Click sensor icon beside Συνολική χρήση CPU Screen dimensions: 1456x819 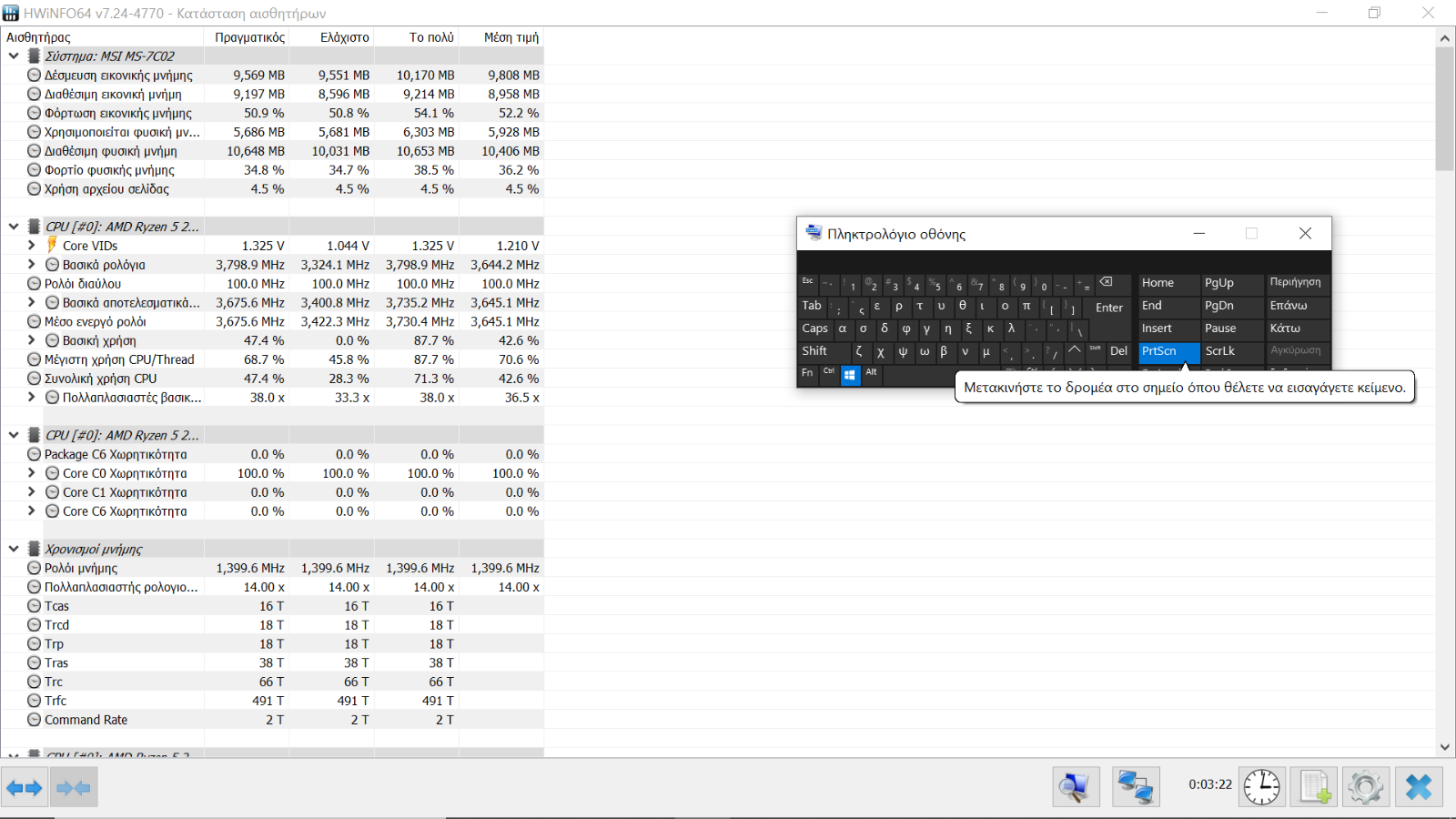coord(35,379)
